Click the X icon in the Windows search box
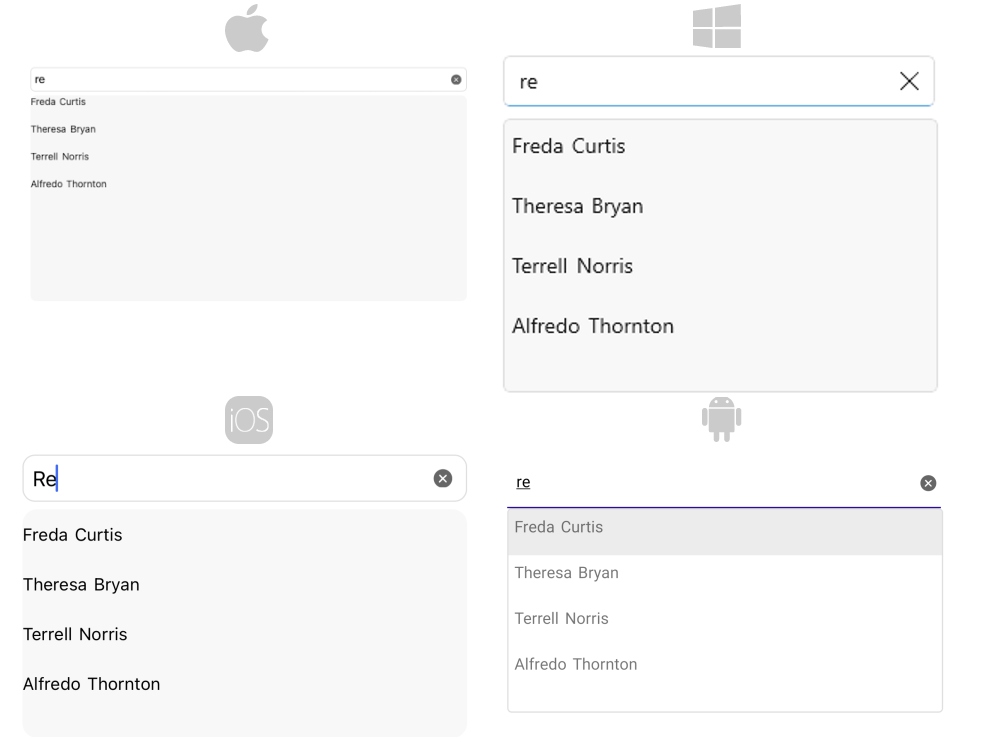Screen dimensions: 1000x750 [x=909, y=81]
